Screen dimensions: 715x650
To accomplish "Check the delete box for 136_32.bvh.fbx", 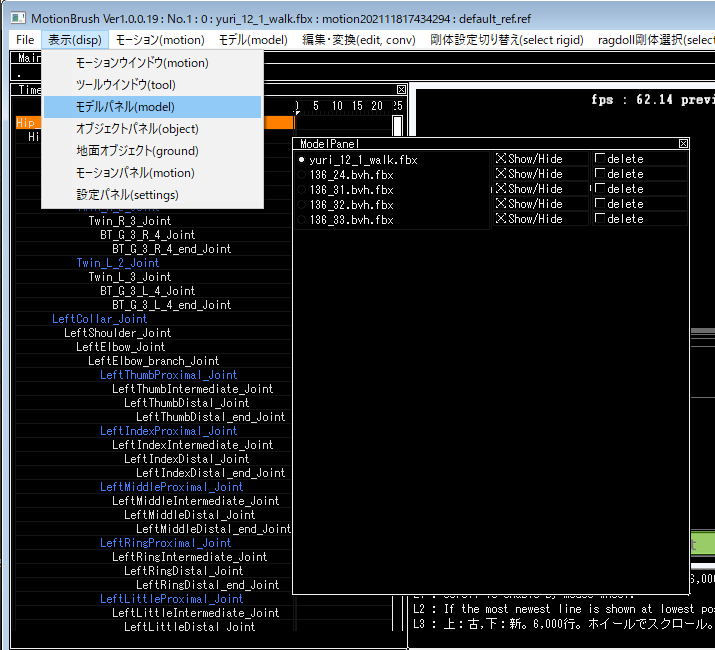I will pyautogui.click(x=600, y=204).
